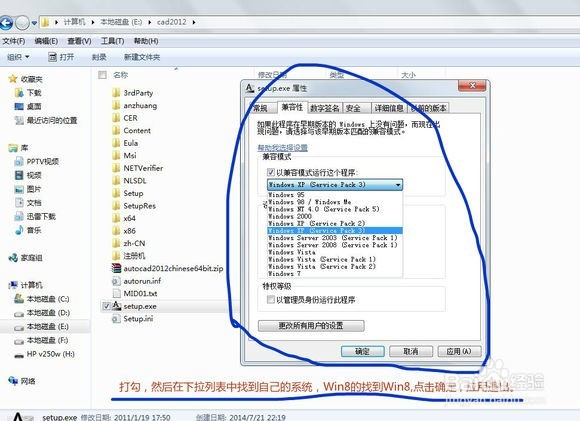
Task: Toggle select-all checkbox beside 名称 header
Action: pyautogui.click(x=102, y=75)
